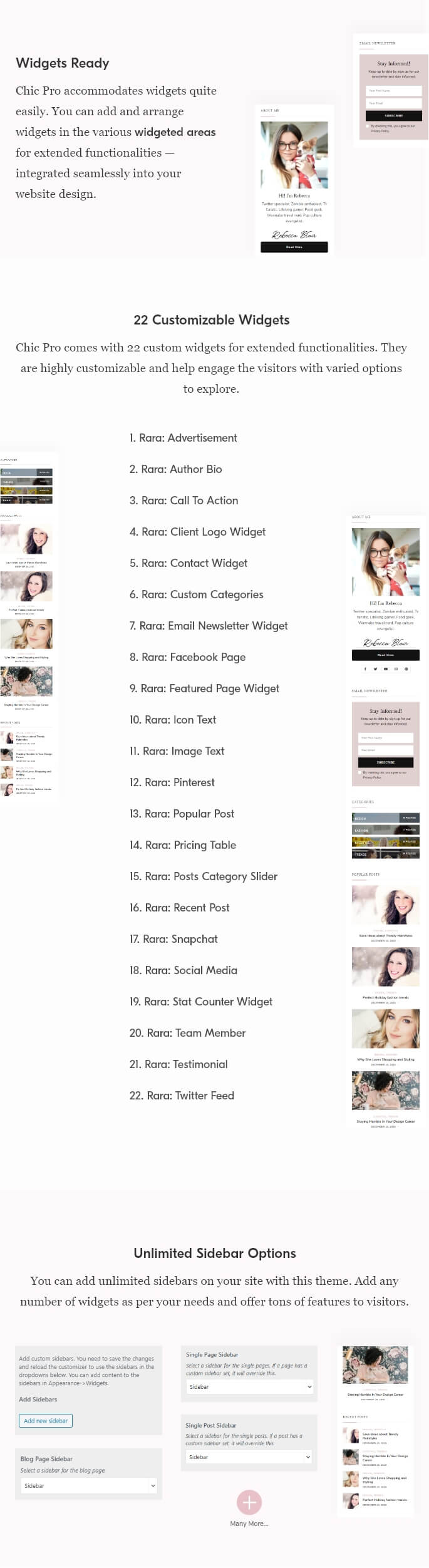Screen dimensions: 429x1568
Task: Open the Blog Page Sidebar dropdown
Action: (x=88, y=1485)
